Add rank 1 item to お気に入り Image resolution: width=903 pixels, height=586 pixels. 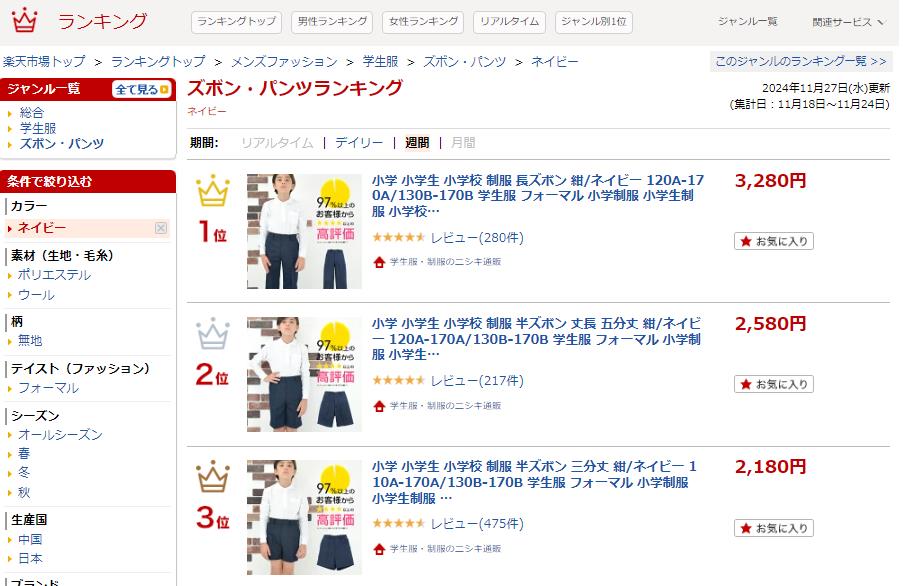[x=773, y=241]
